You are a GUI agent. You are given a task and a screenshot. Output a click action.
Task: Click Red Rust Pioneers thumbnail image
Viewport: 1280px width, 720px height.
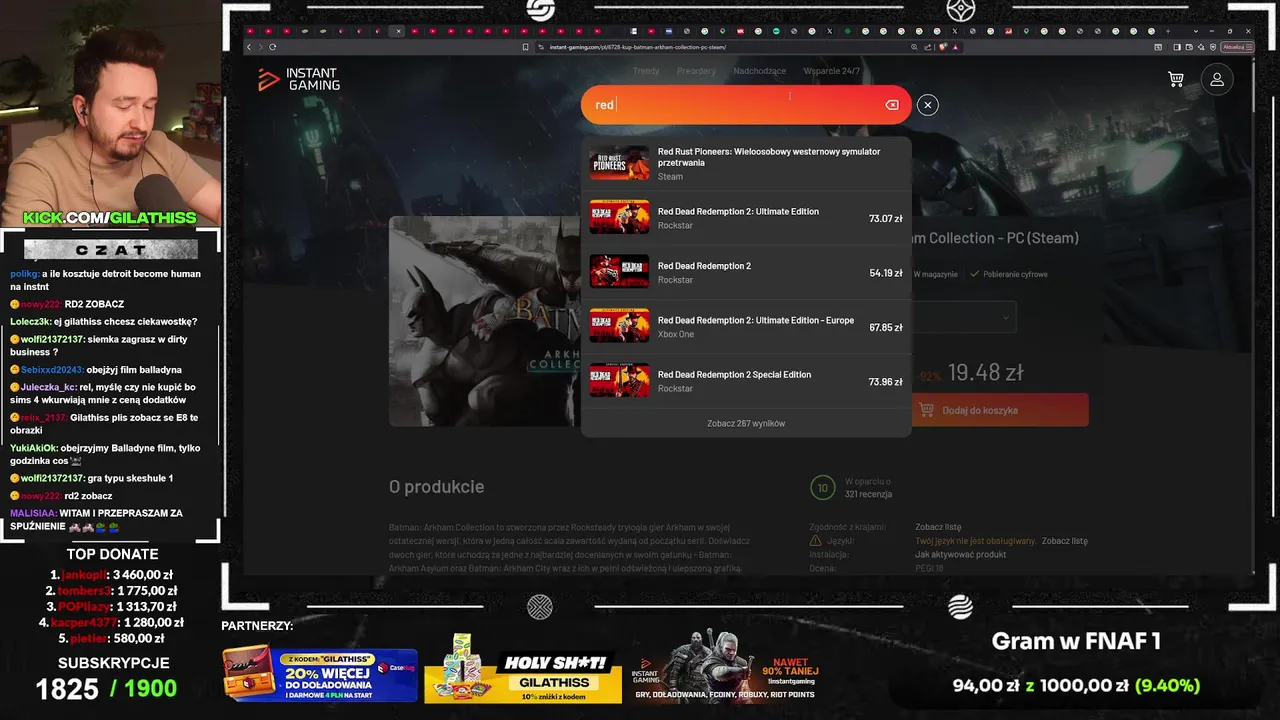pos(619,164)
